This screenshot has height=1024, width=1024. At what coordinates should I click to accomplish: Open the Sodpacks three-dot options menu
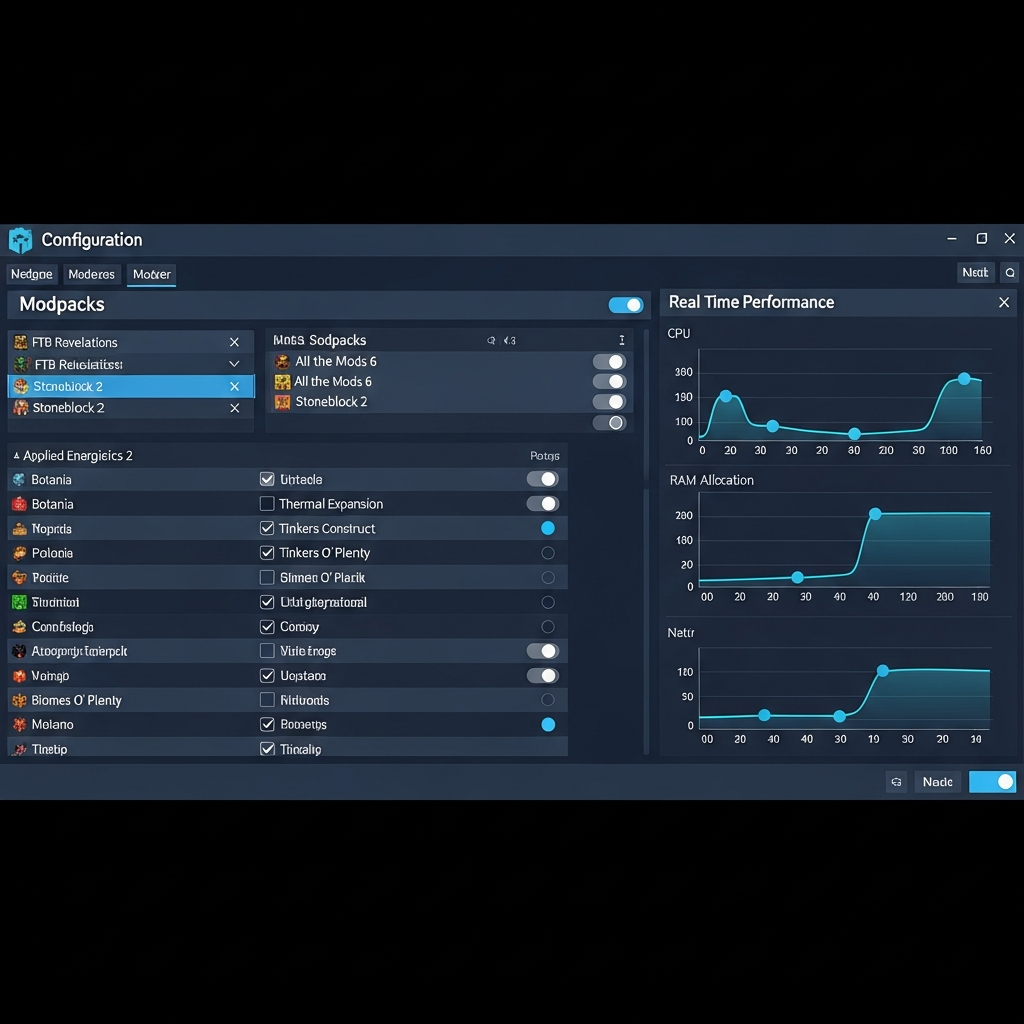tap(622, 340)
